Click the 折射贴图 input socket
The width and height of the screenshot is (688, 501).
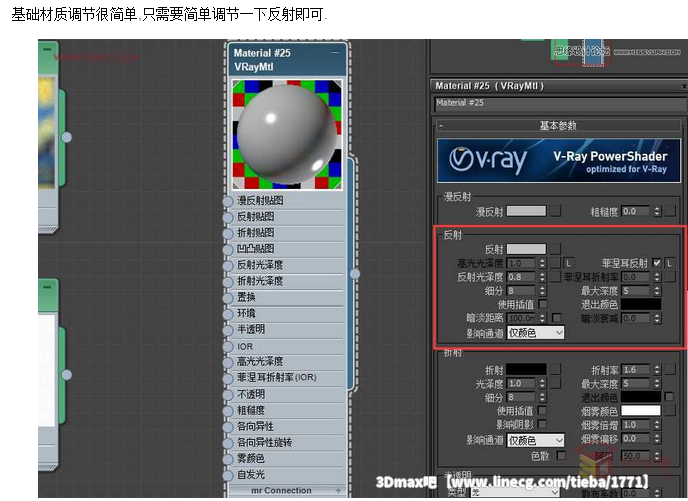228,233
